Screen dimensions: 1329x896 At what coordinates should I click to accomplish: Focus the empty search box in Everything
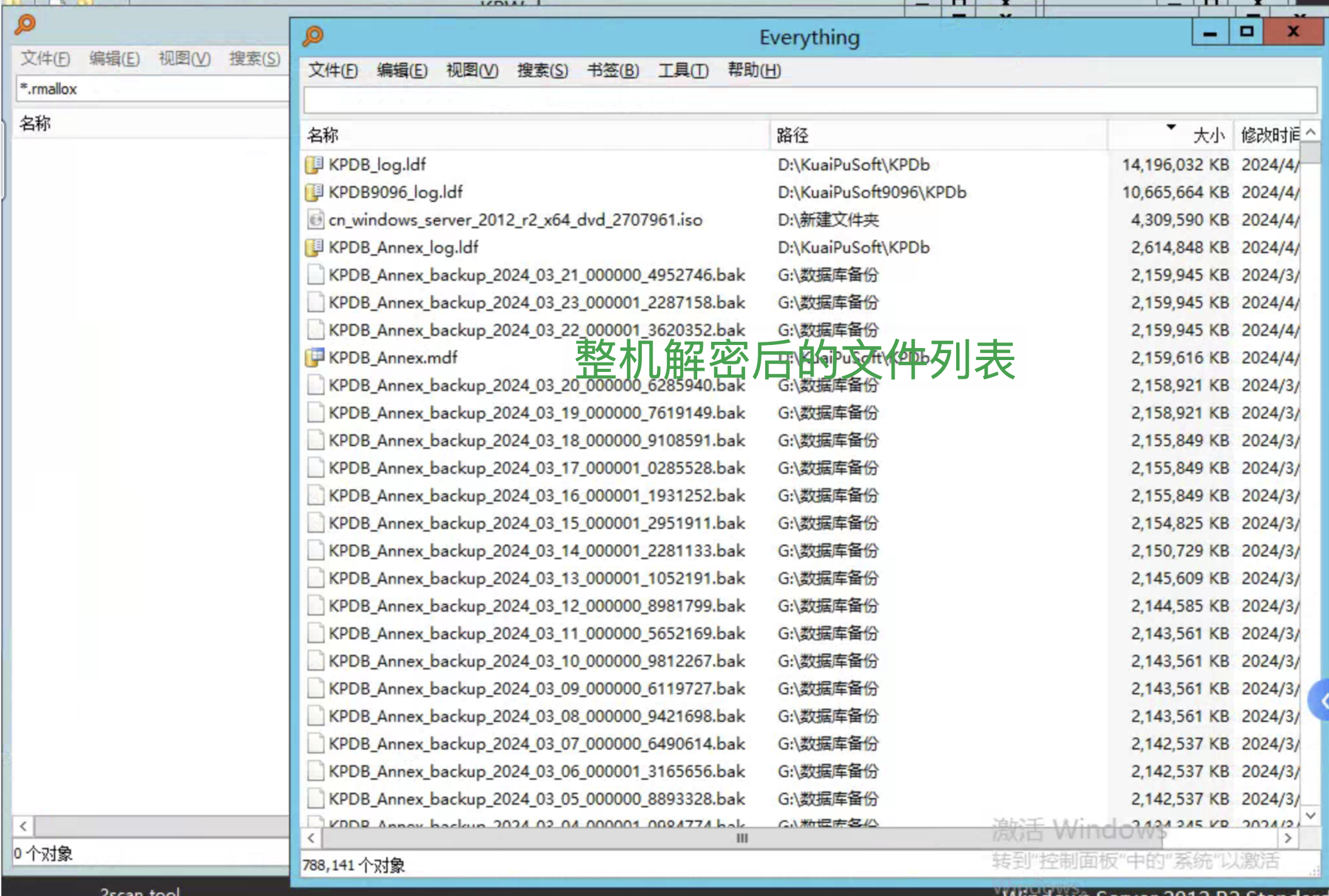(810, 101)
